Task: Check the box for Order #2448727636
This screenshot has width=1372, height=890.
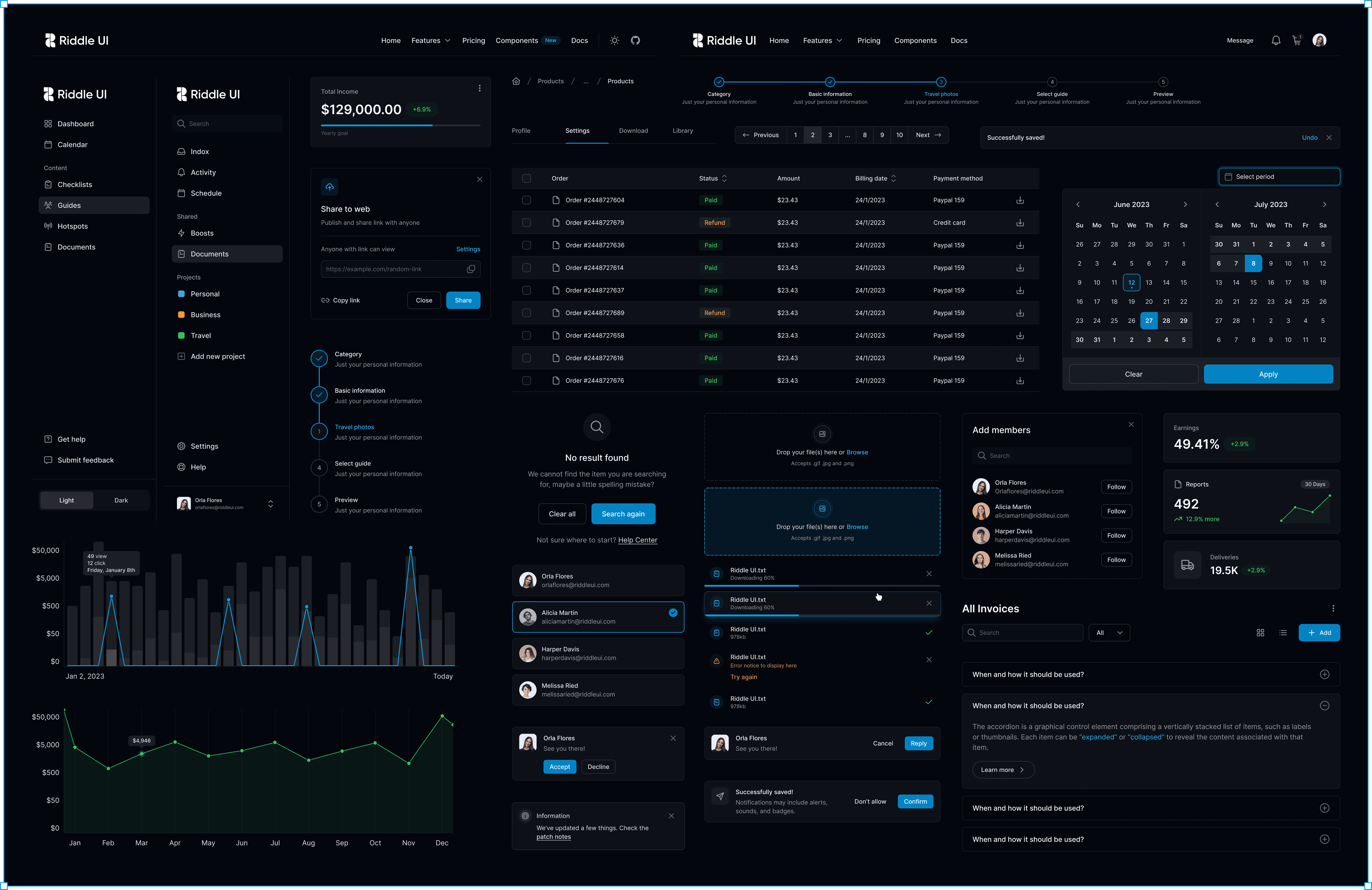Action: (x=526, y=245)
